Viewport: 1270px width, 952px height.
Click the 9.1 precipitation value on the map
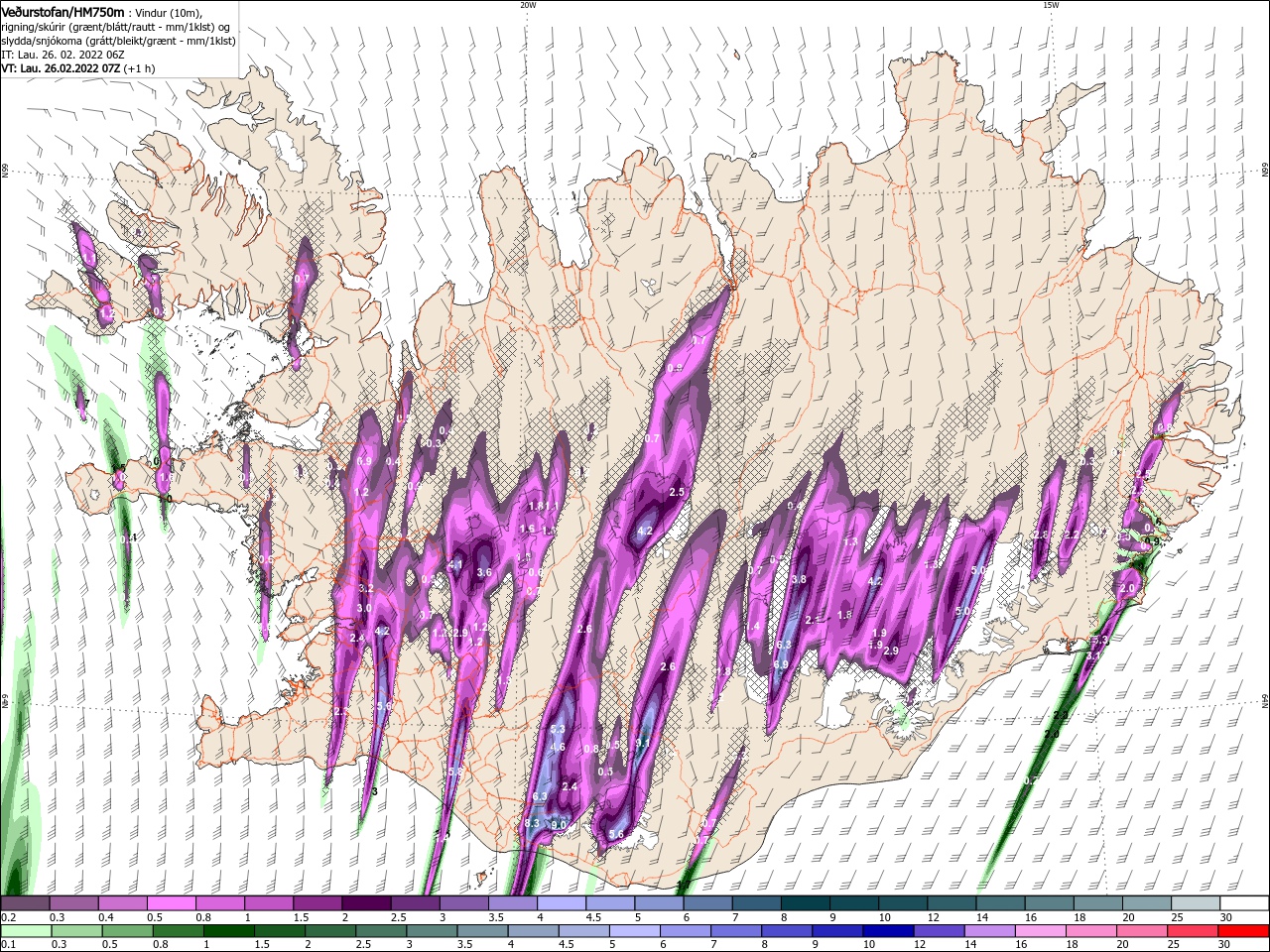click(x=643, y=743)
